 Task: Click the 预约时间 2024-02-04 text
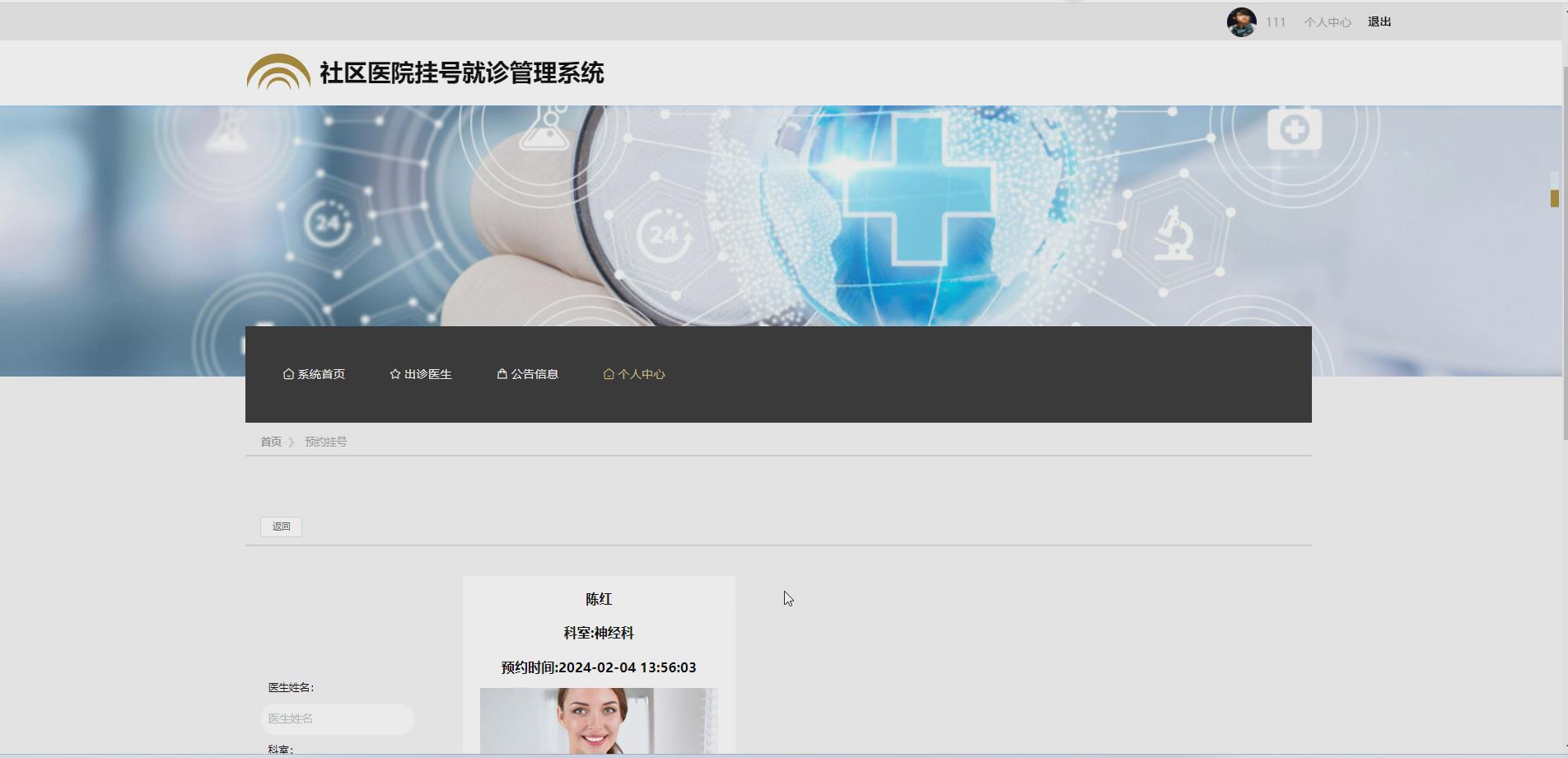(599, 667)
